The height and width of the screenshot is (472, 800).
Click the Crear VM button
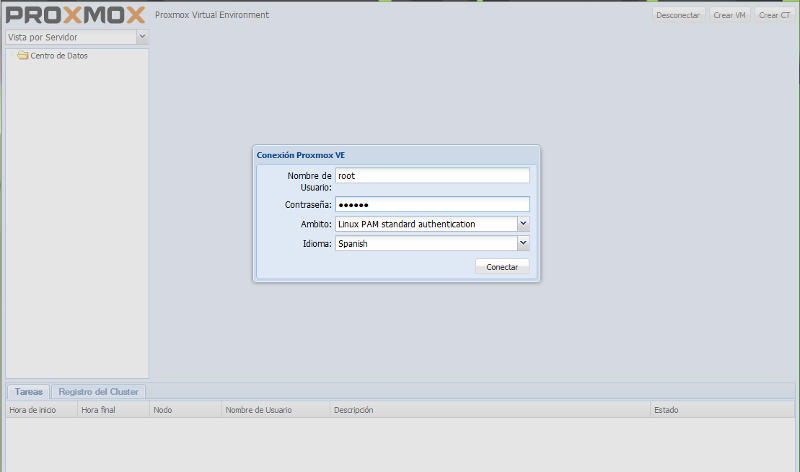pyautogui.click(x=729, y=15)
